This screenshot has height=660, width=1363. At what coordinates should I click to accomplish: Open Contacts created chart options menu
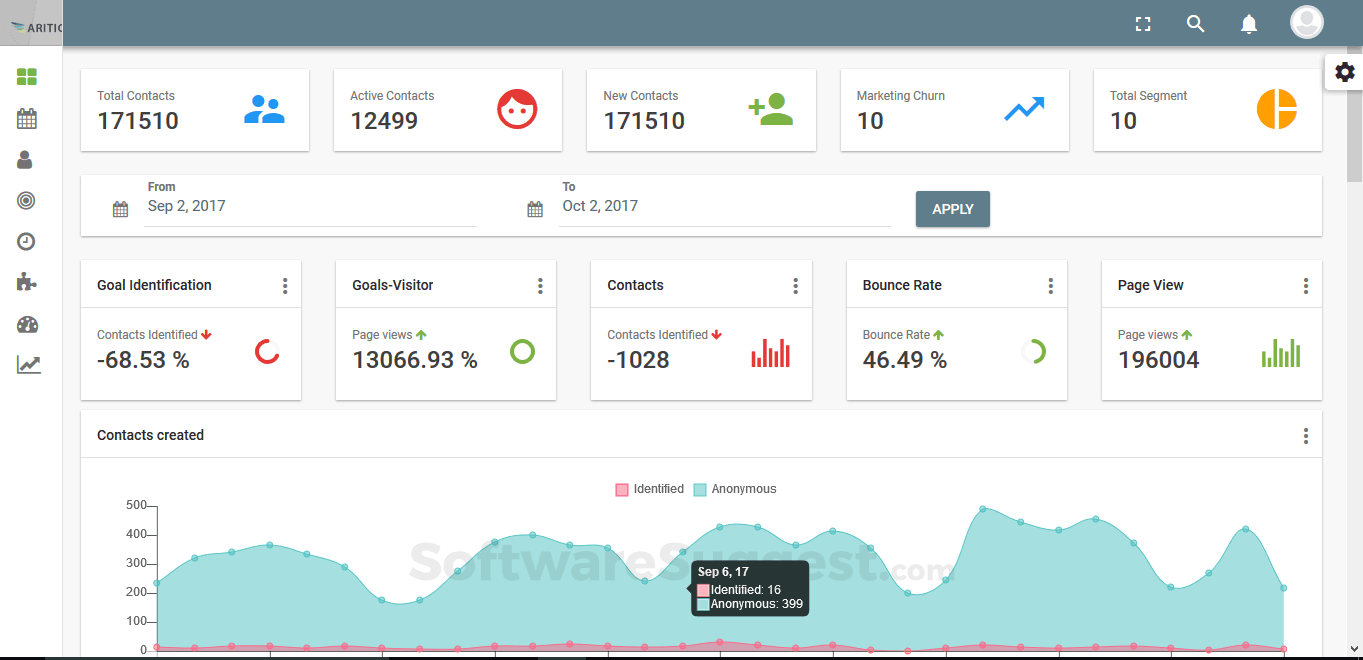(x=1306, y=436)
